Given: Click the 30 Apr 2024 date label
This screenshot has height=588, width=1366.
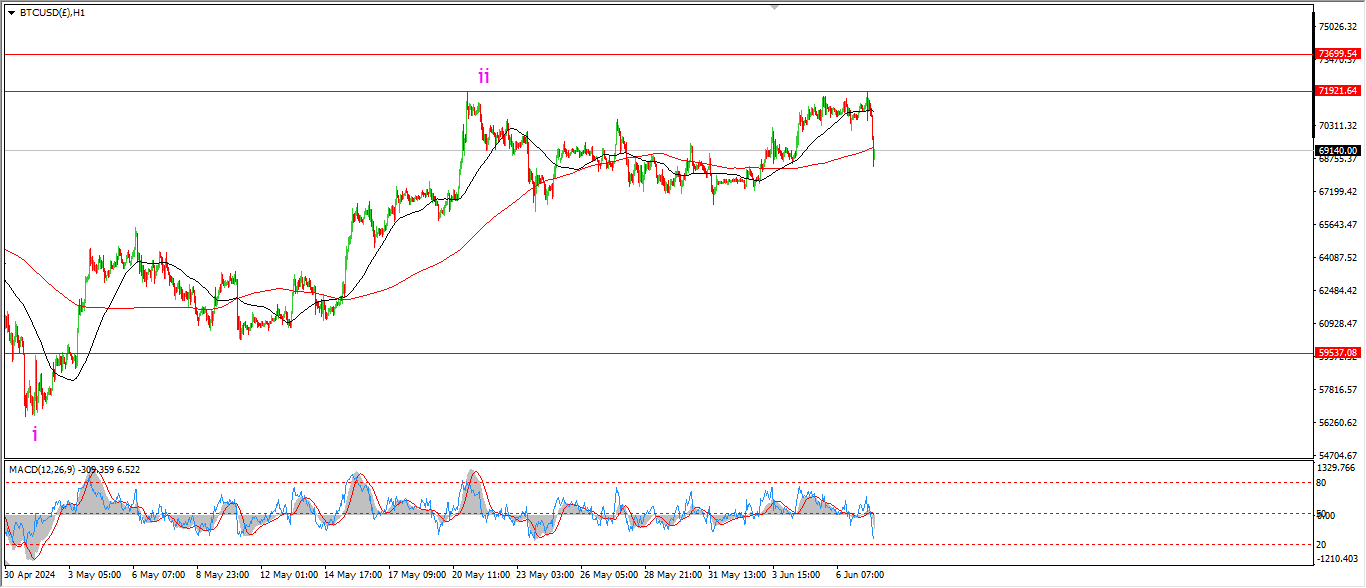Looking at the screenshot, I should coord(32,575).
